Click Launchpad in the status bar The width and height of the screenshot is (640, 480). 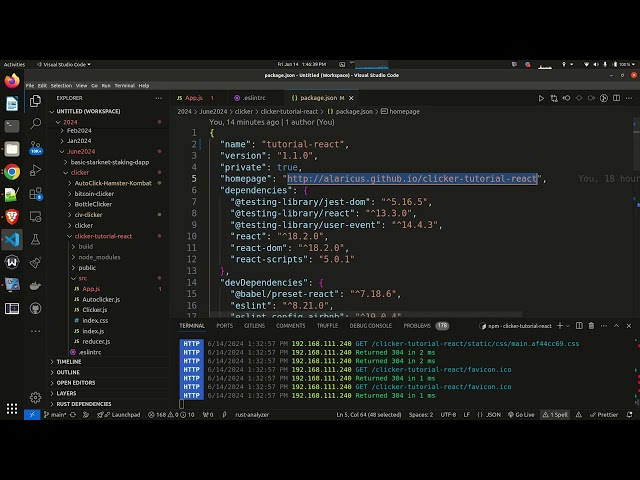pos(121,415)
